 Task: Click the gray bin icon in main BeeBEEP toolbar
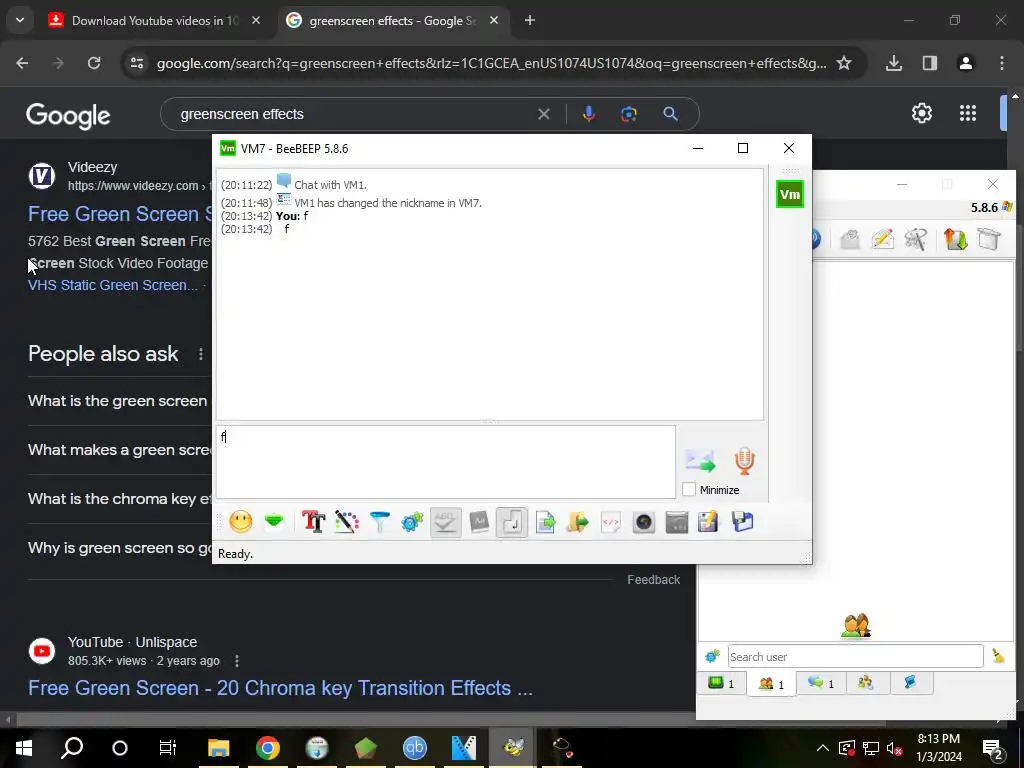[x=989, y=239]
